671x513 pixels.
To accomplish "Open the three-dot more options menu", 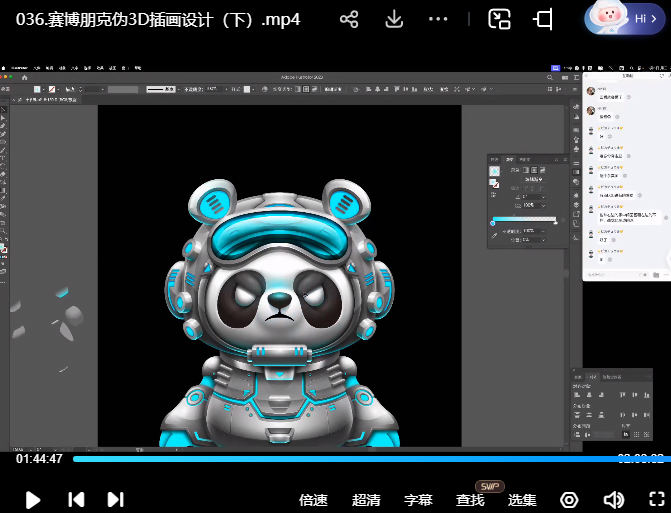I will (x=438, y=19).
